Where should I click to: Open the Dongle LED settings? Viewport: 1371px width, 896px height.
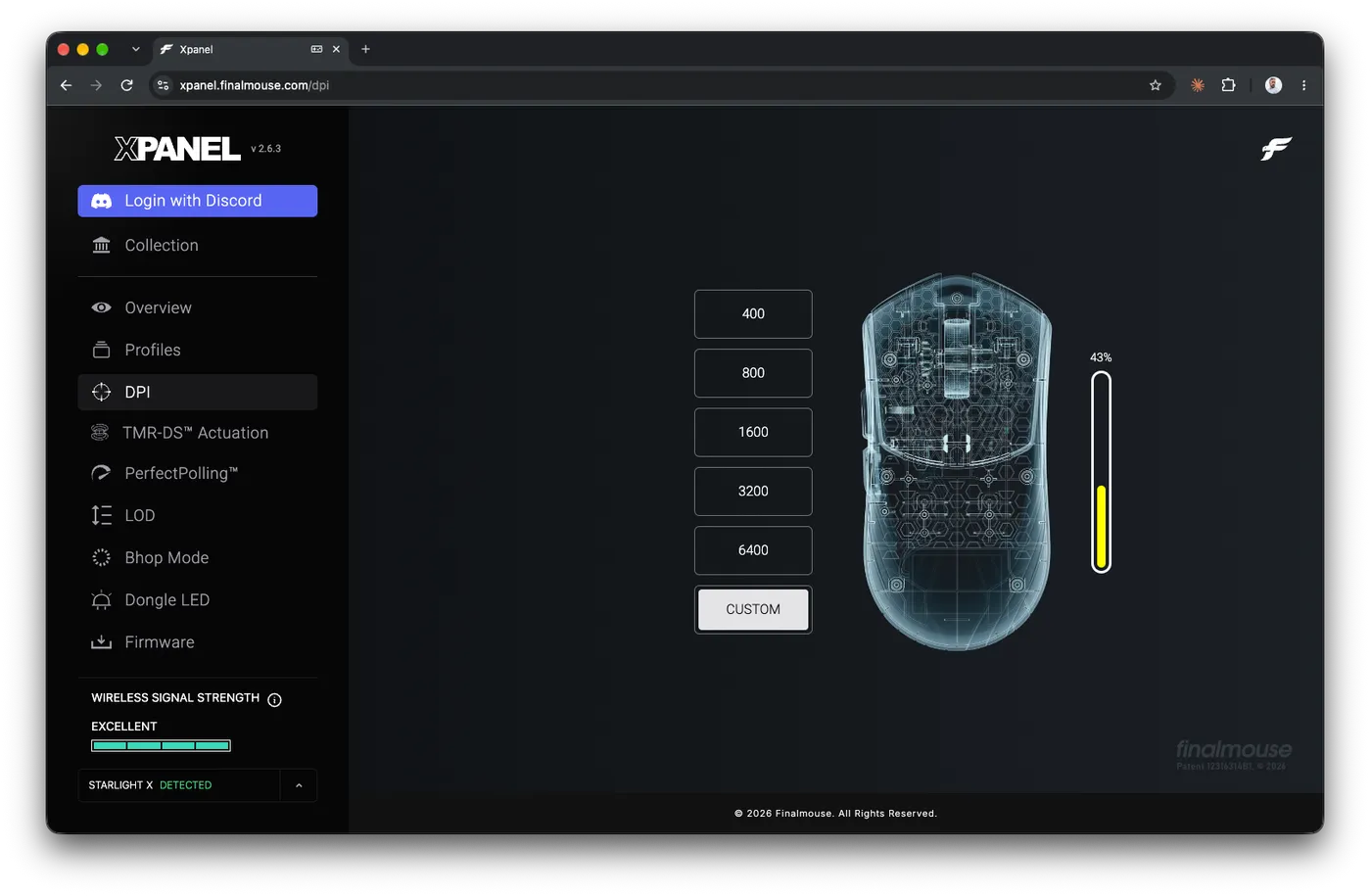pos(198,600)
